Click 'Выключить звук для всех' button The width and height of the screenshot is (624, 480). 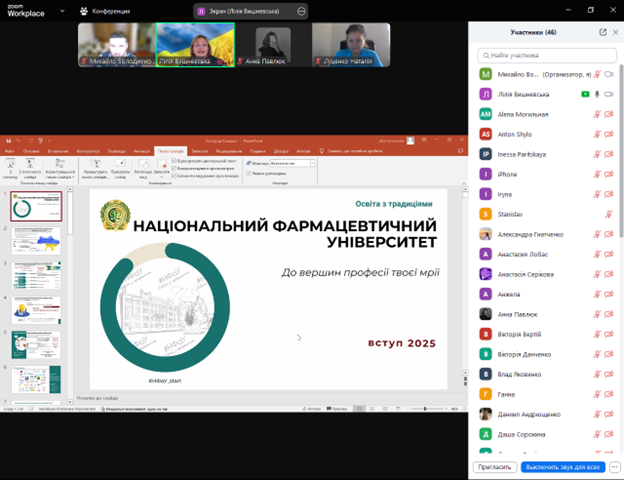[x=563, y=467]
